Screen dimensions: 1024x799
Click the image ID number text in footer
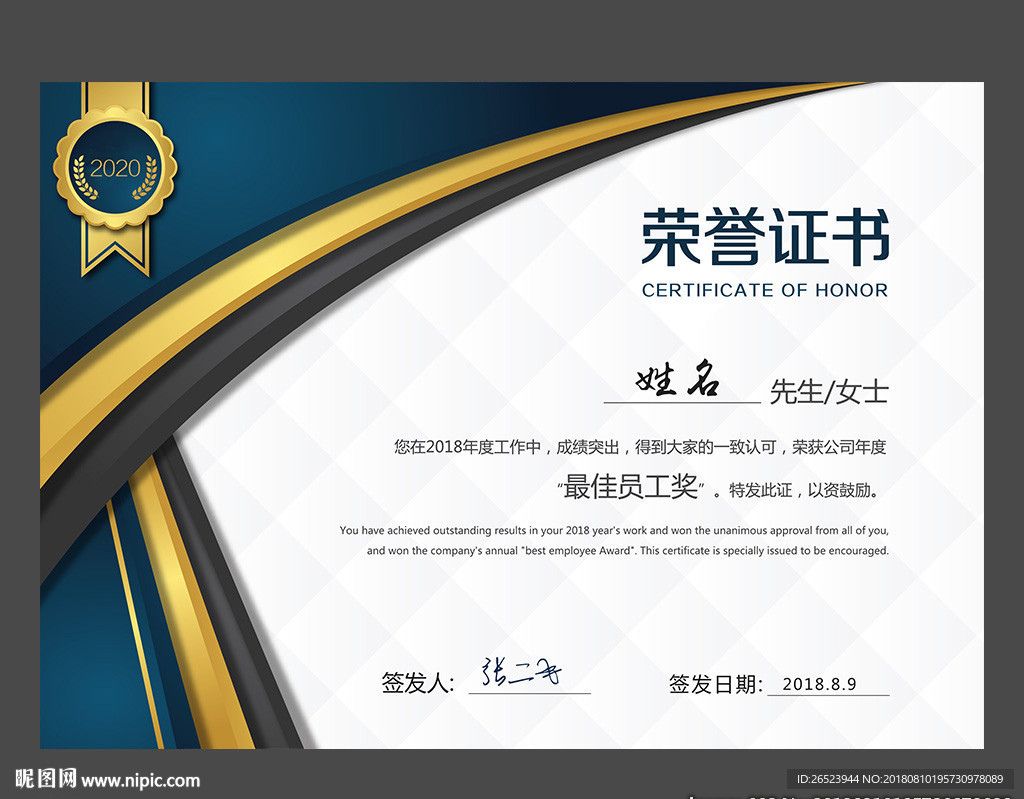900,779
